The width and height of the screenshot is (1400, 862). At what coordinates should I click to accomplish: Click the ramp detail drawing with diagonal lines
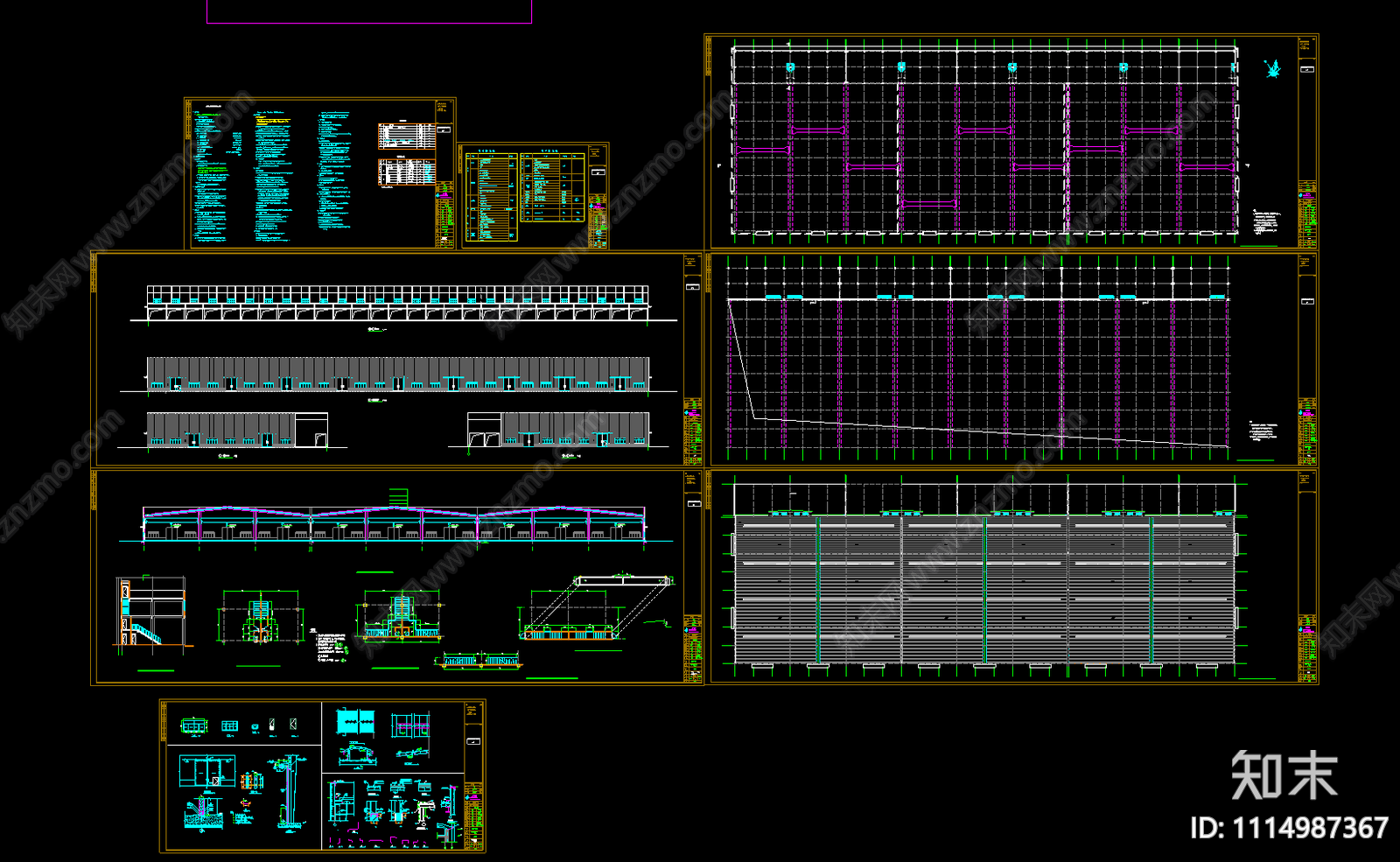point(596,607)
